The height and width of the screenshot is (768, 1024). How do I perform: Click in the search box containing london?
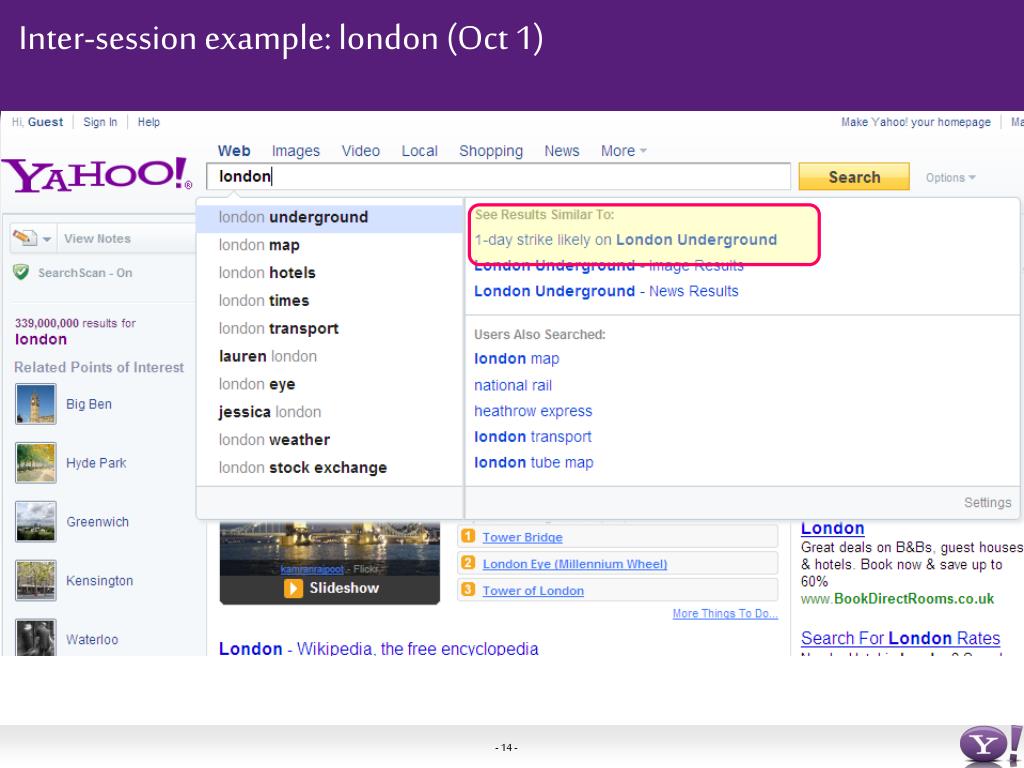(x=498, y=176)
